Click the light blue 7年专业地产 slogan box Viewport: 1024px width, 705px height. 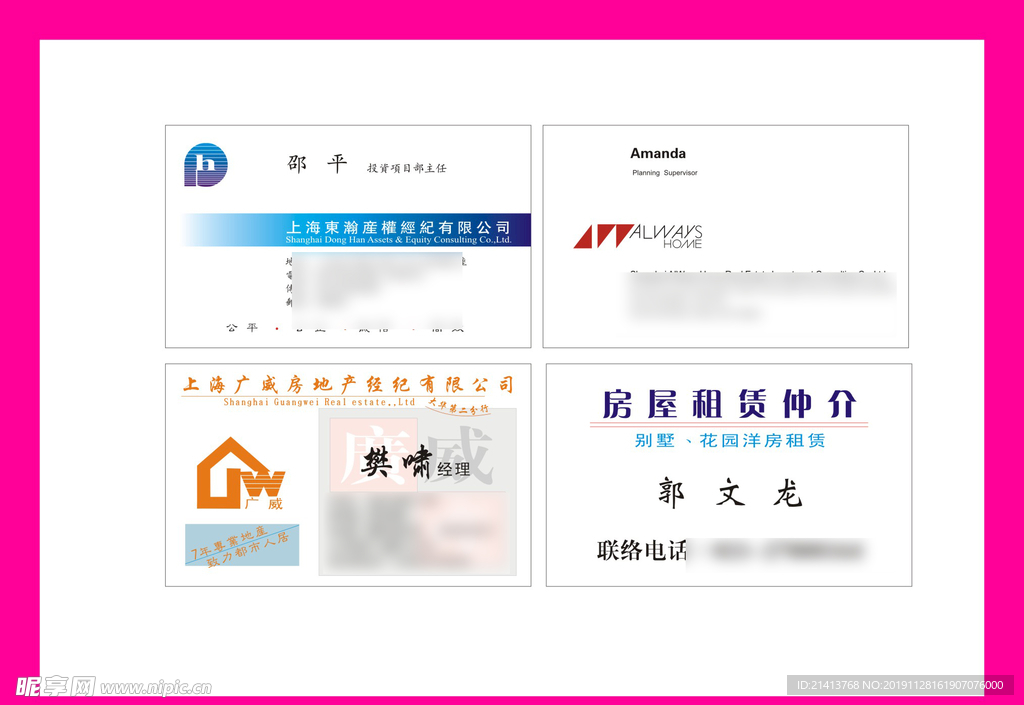(x=242, y=545)
